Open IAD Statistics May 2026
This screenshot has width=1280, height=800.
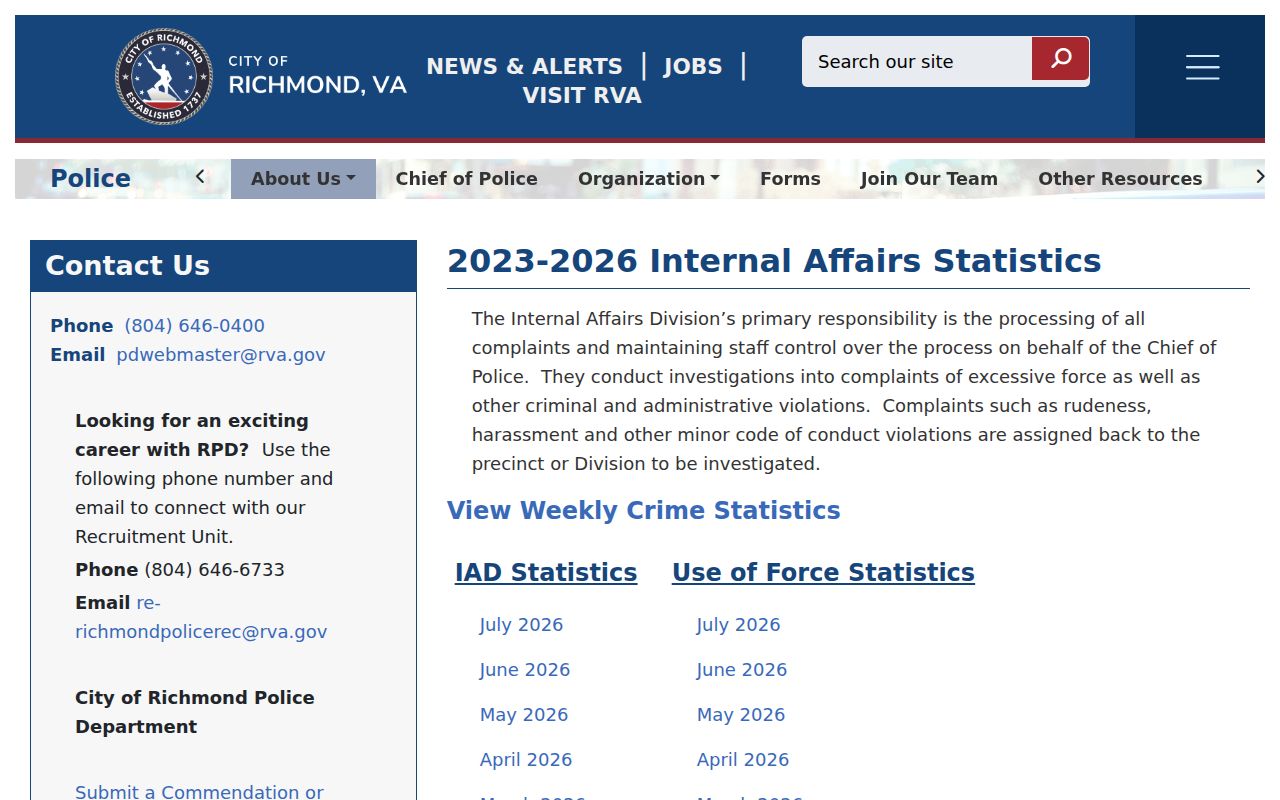click(524, 715)
